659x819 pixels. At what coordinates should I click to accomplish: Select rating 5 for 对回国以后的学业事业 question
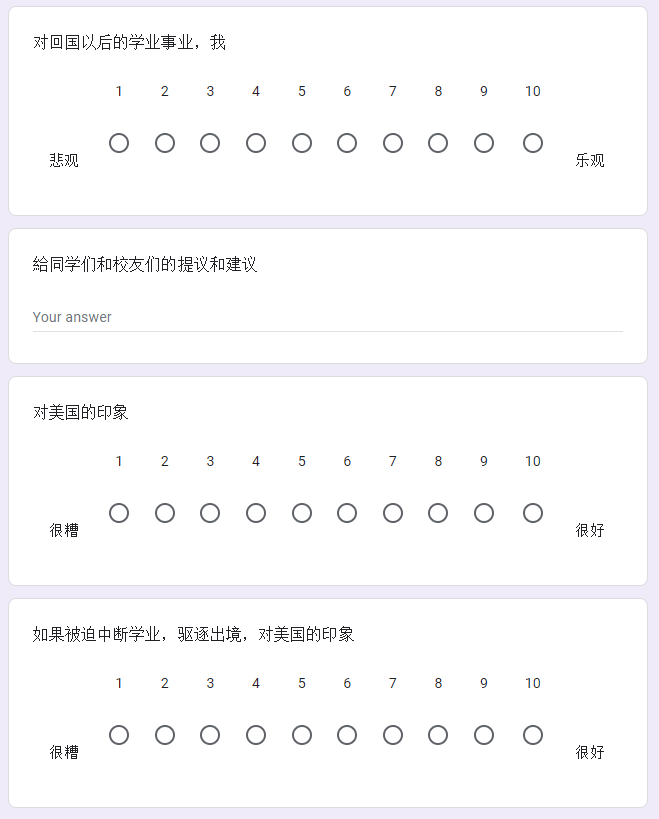302,143
